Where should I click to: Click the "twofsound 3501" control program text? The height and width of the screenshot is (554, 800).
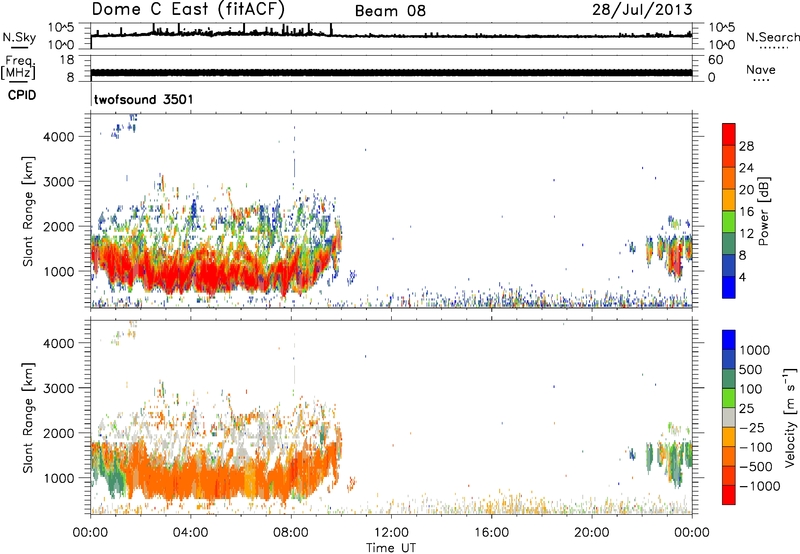coord(144,99)
